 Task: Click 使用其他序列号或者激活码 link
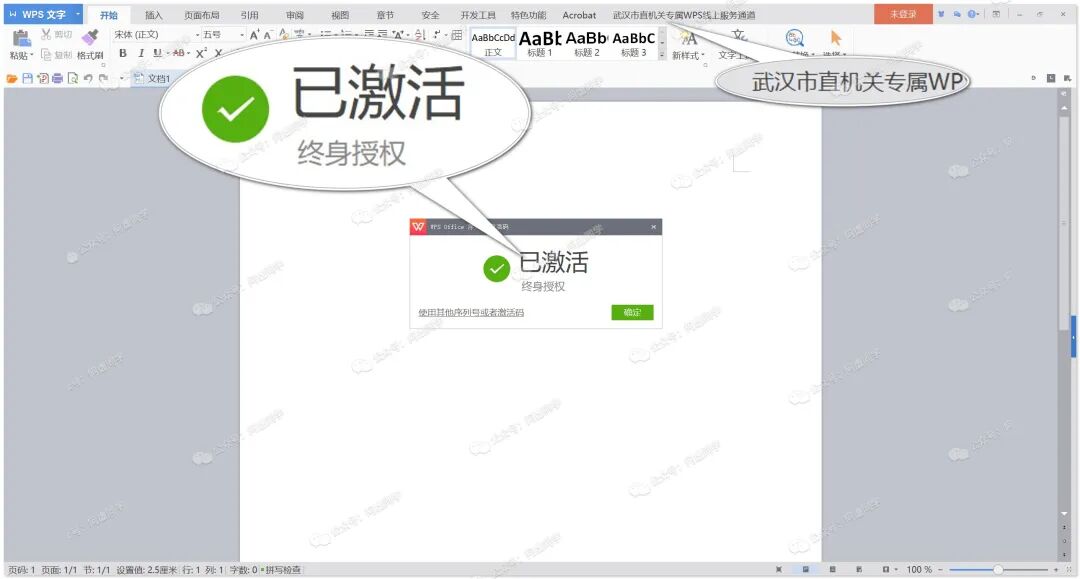[x=471, y=313]
